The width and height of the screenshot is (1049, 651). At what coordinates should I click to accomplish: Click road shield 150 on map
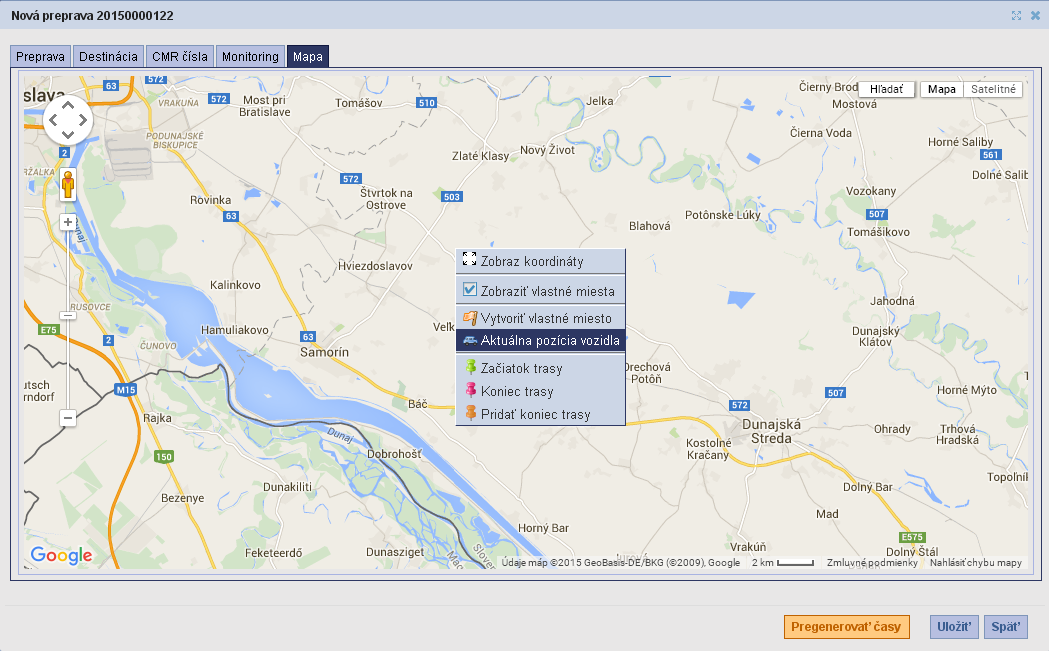[x=164, y=456]
